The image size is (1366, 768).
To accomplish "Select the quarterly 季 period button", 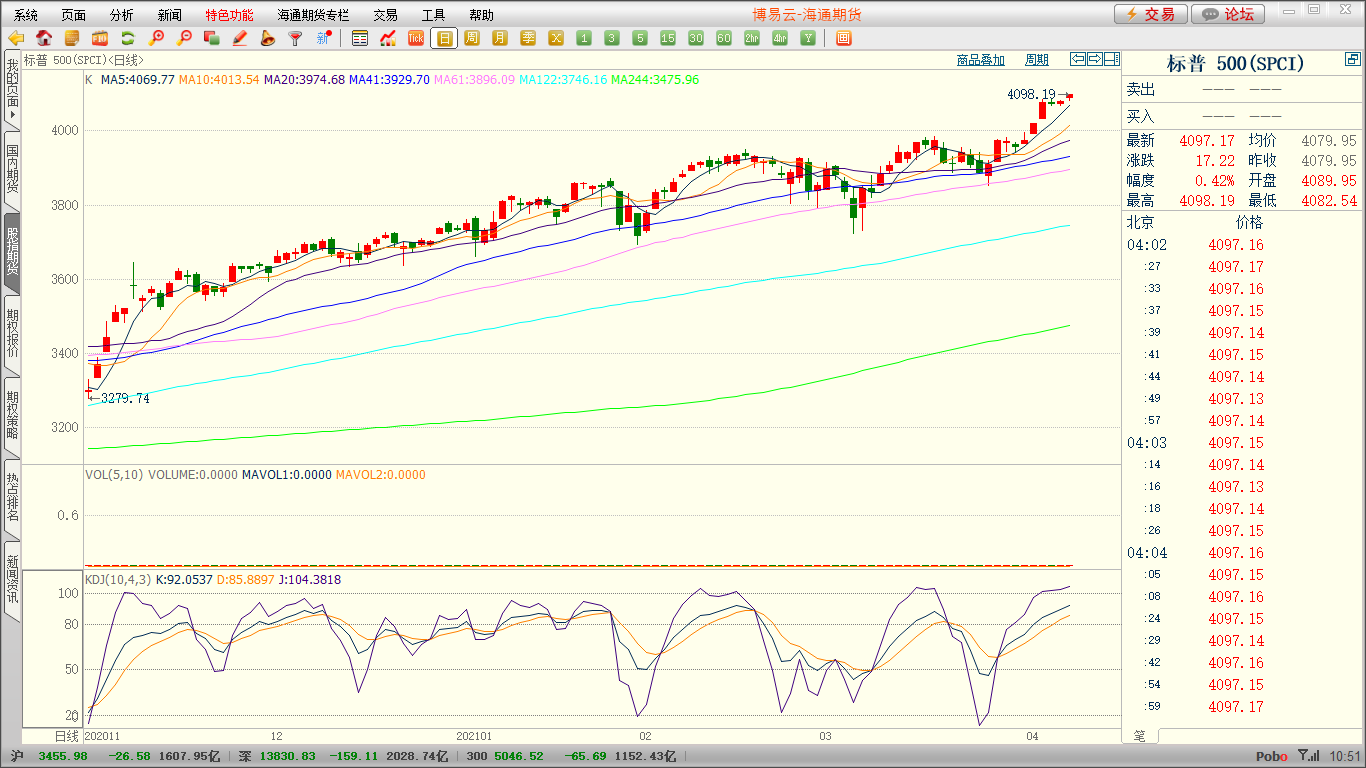I will 528,38.
